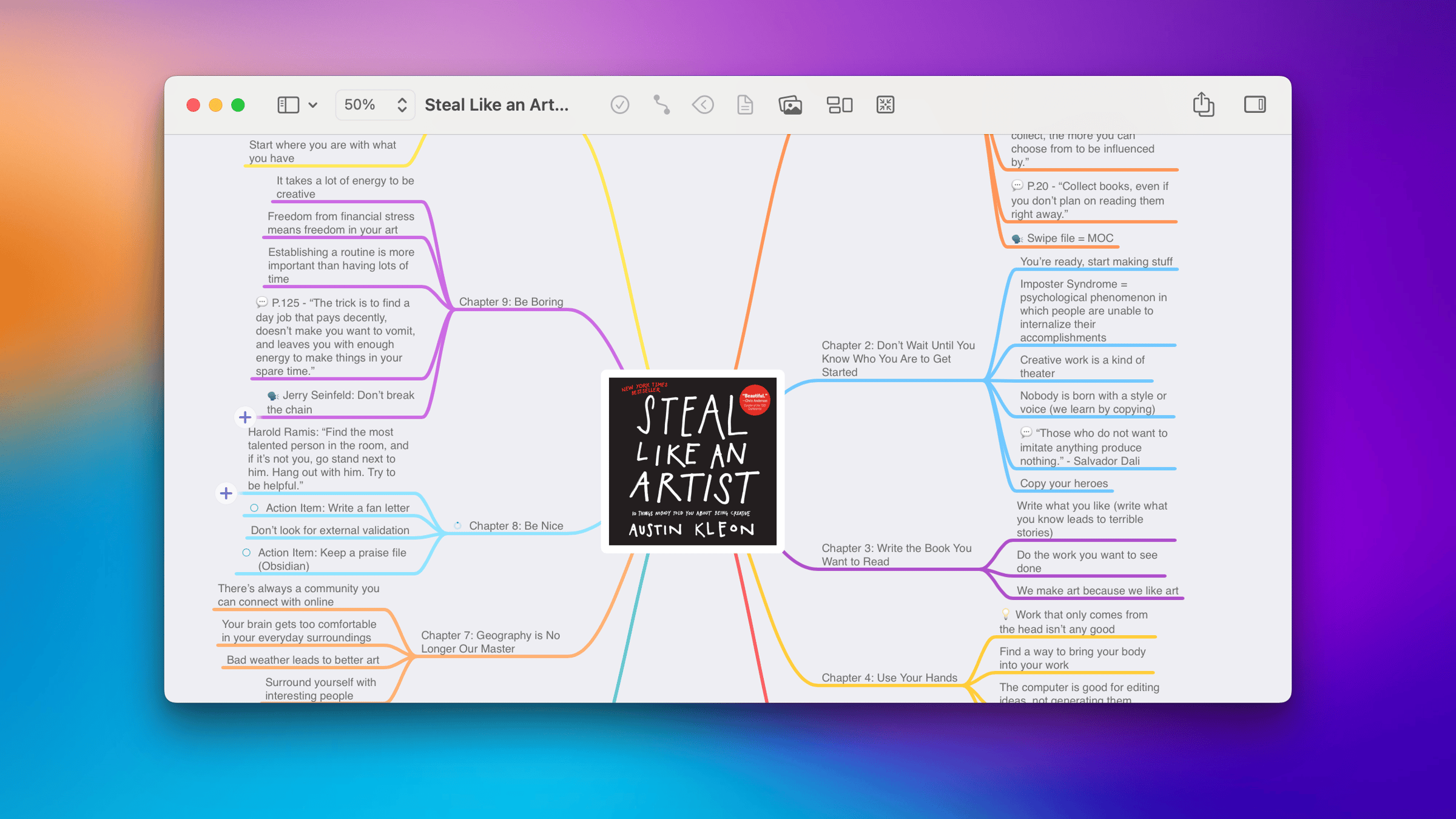Select Chapter 3: Write the Book node
The image size is (1456, 819).
(x=896, y=554)
